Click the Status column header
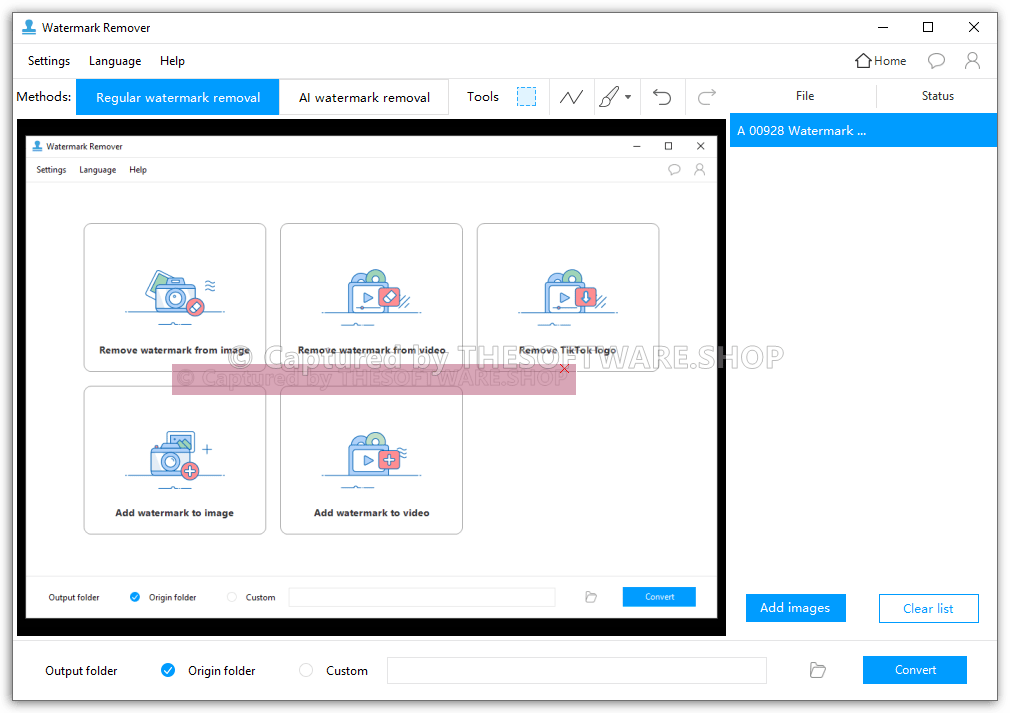The width and height of the screenshot is (1010, 713). (937, 96)
